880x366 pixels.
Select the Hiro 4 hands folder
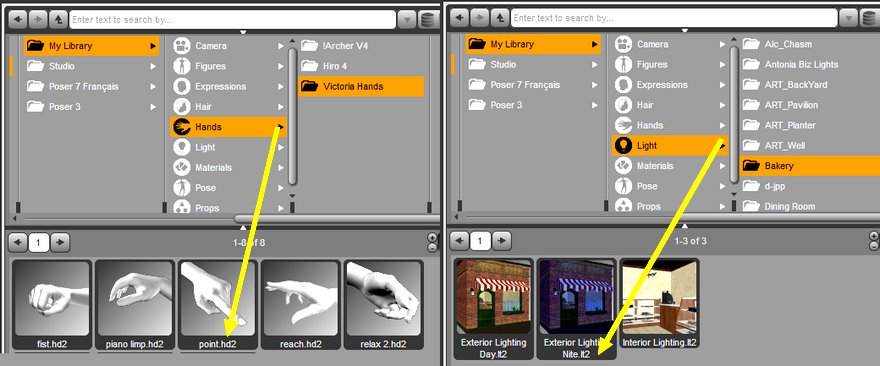(x=361, y=66)
